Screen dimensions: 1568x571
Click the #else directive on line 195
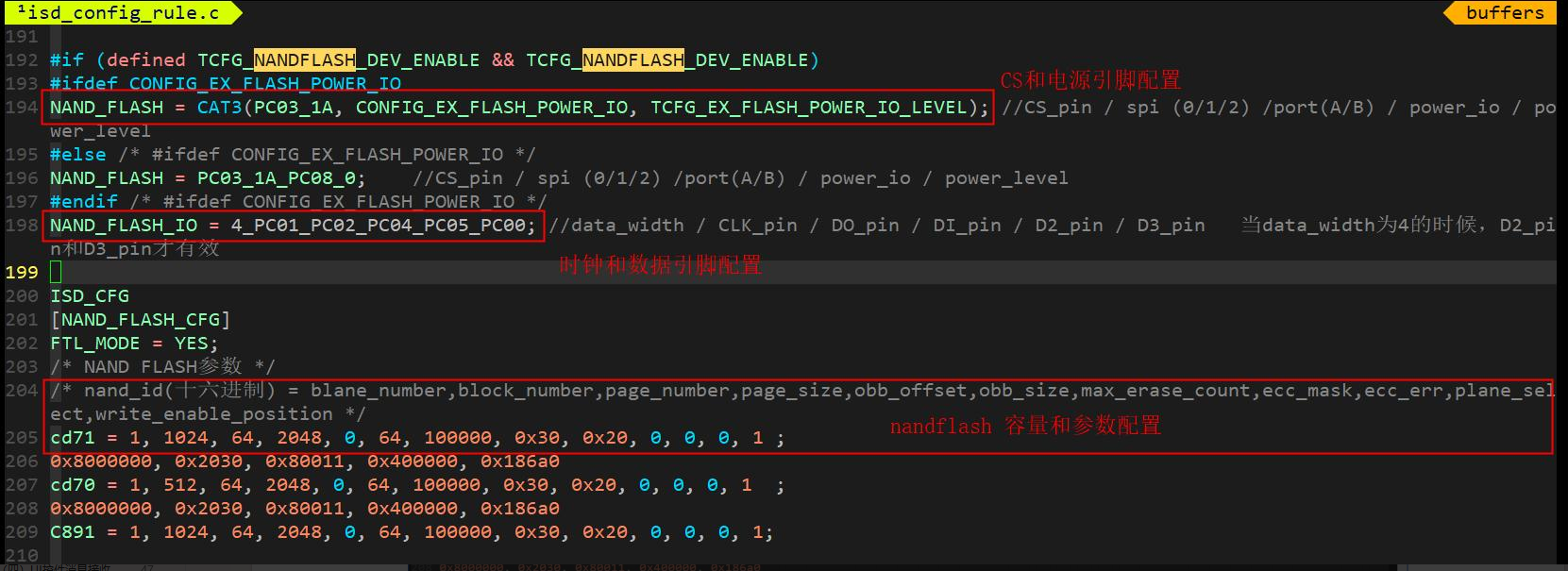click(x=78, y=155)
